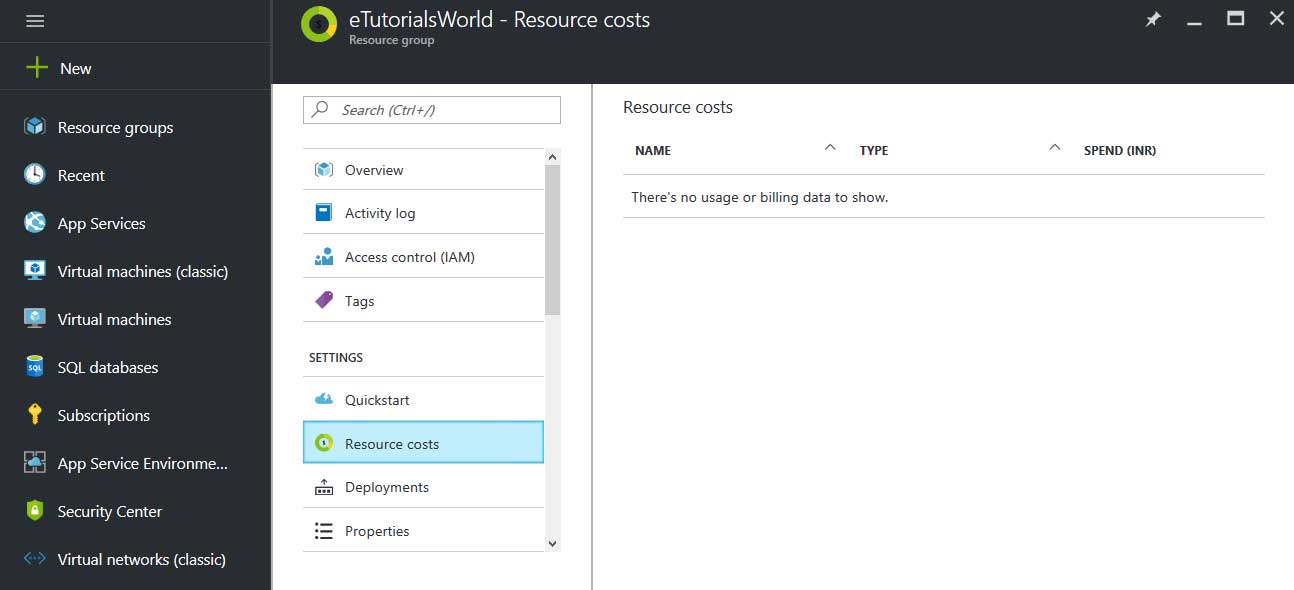Viewport: 1294px width, 590px height.
Task: Open Security Center shield icon
Action: click(35, 511)
